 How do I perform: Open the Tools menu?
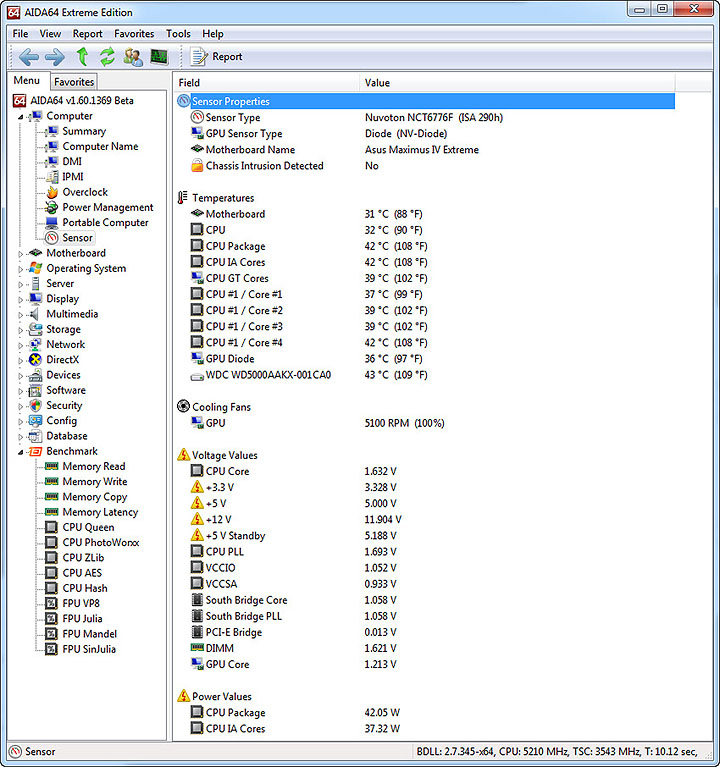click(x=178, y=34)
